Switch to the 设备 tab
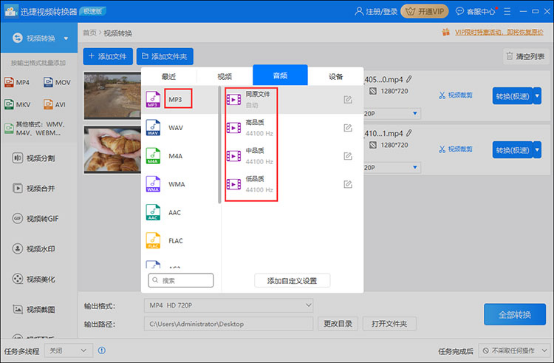This screenshot has width=554, height=363. (x=336, y=76)
